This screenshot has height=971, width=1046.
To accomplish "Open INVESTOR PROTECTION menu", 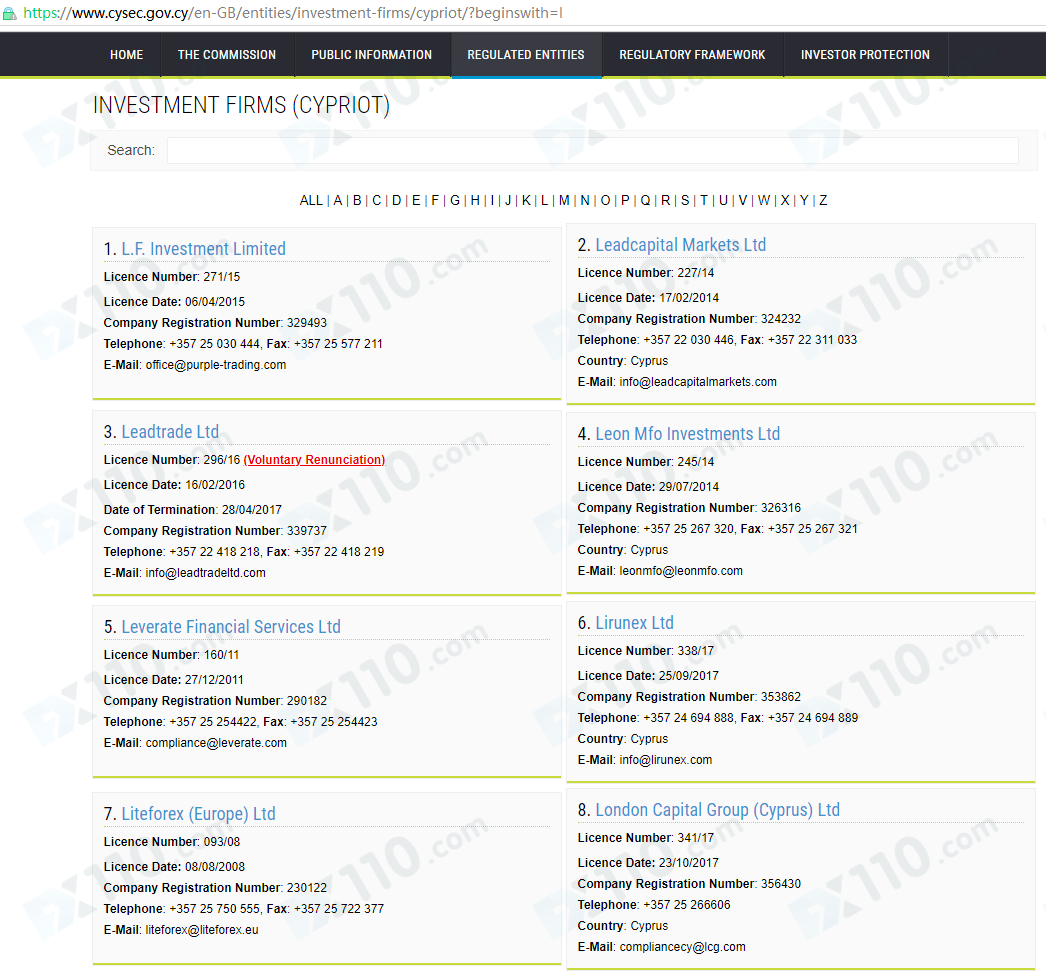I will pyautogui.click(x=865, y=55).
